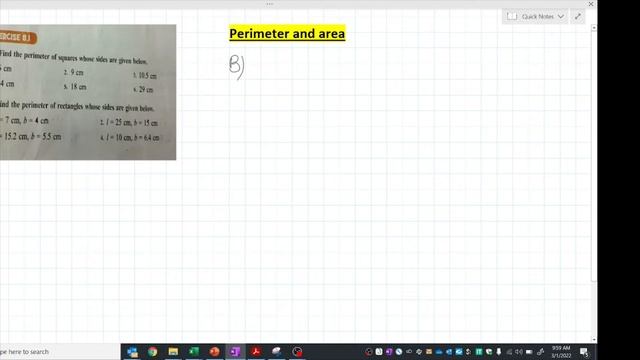Image resolution: width=640 pixels, height=360 pixels.
Task: Click the vertical scrollbar track
Action: (594, 184)
